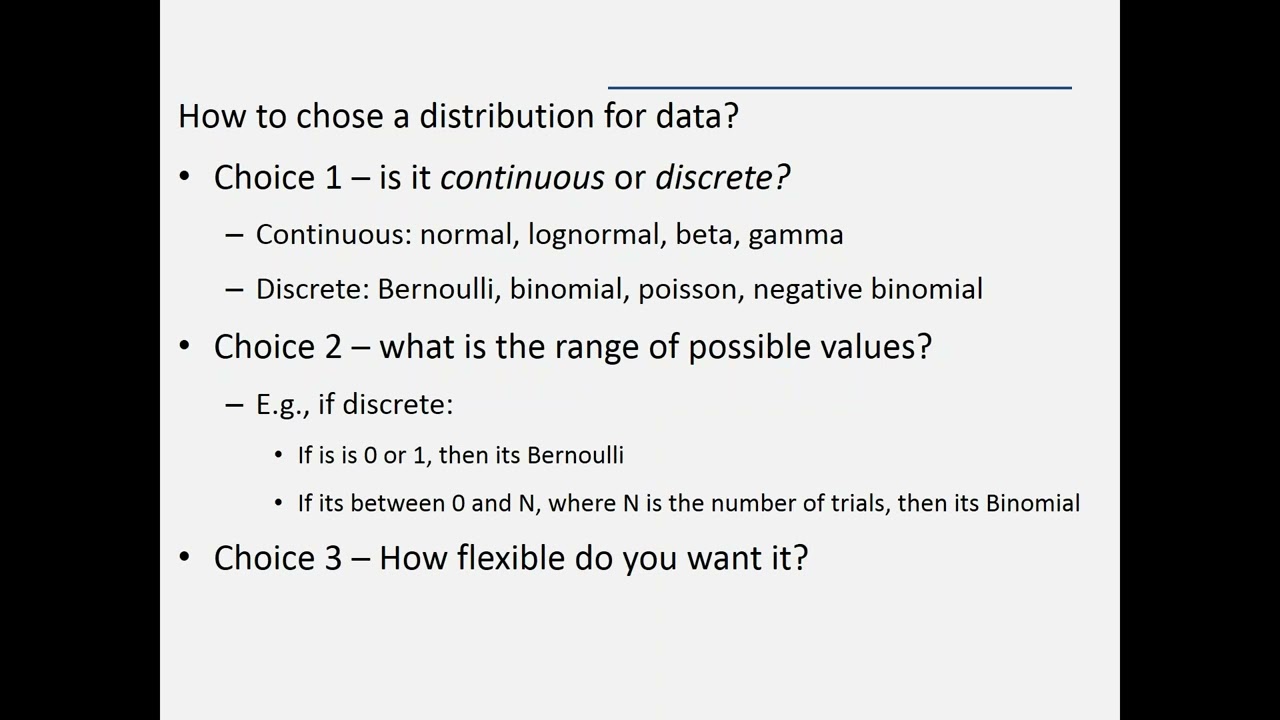
Task: Click the italic word 'continuous' in Choice 1
Action: pos(522,177)
